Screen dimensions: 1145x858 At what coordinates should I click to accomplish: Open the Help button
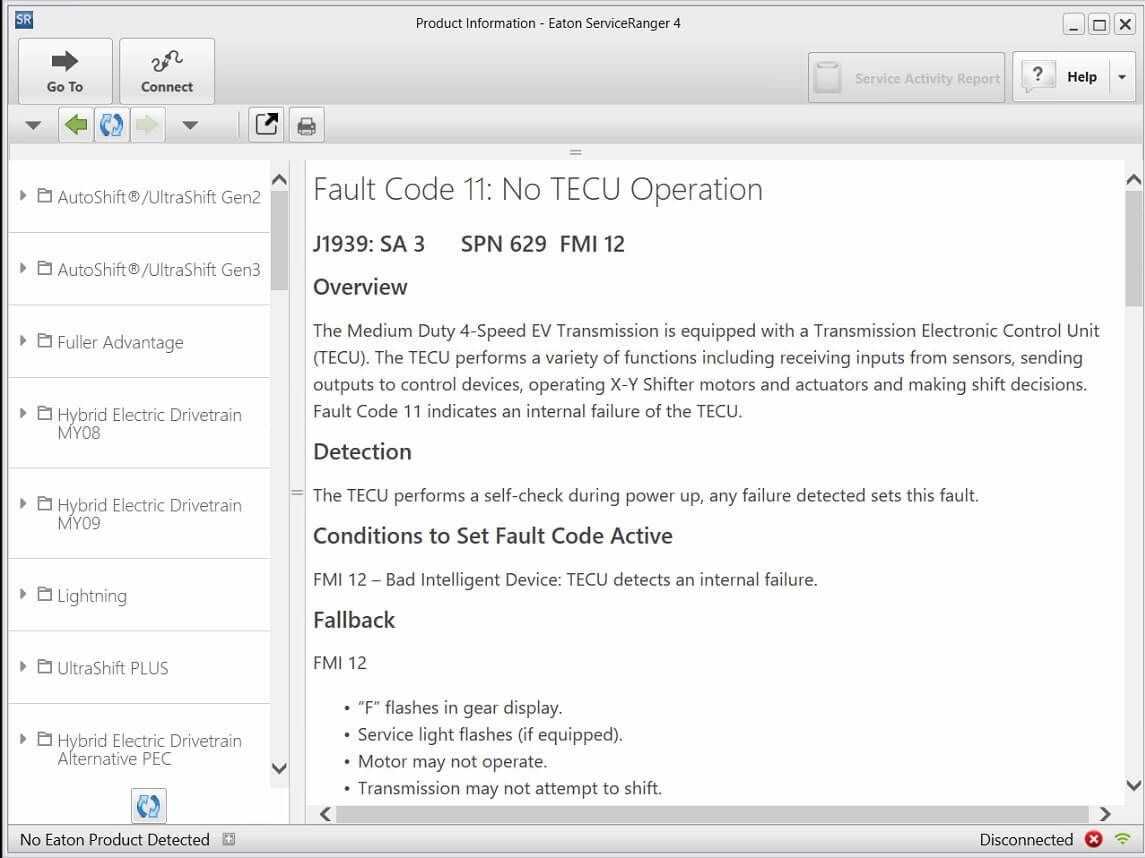(x=1062, y=77)
